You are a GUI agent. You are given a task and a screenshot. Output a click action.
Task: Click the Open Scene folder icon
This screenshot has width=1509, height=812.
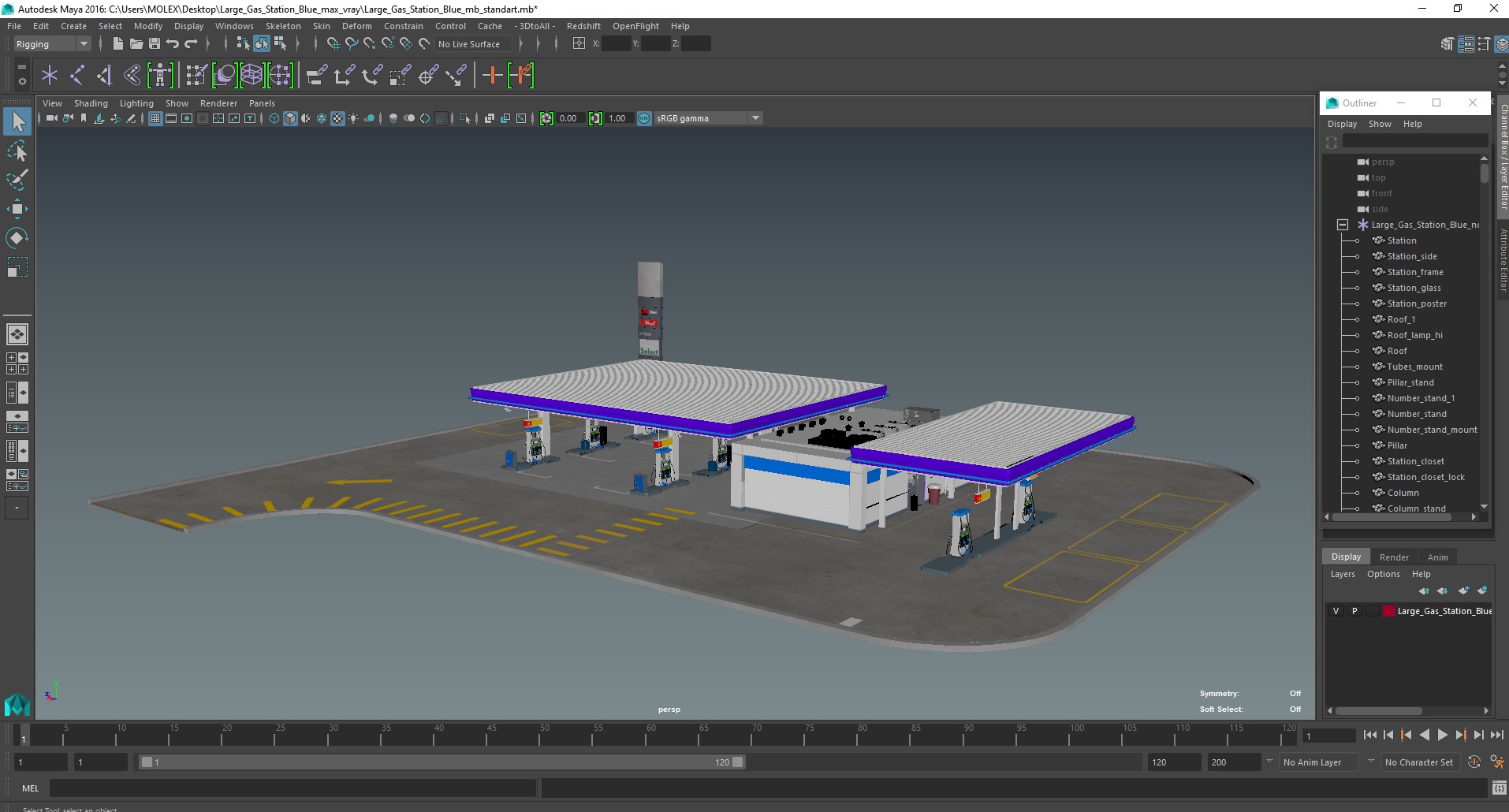[136, 43]
